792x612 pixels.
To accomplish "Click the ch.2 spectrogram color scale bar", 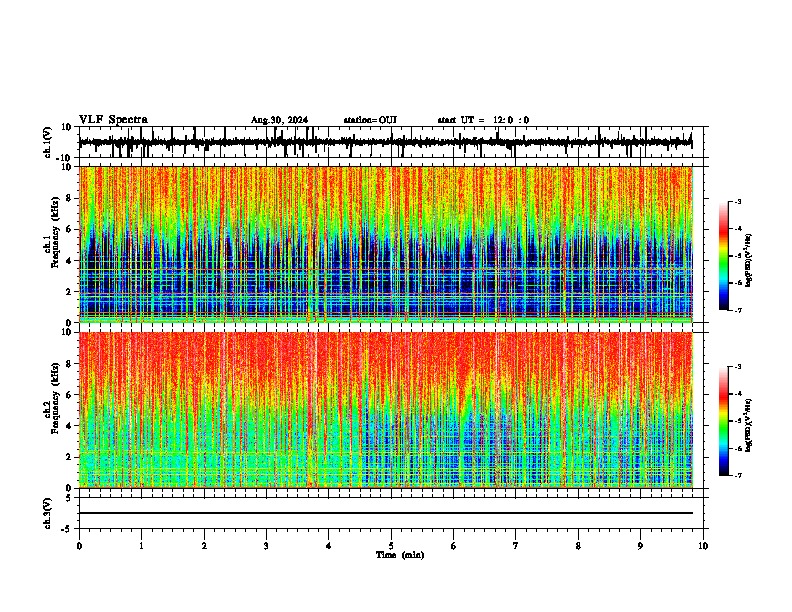I will click(x=724, y=421).
